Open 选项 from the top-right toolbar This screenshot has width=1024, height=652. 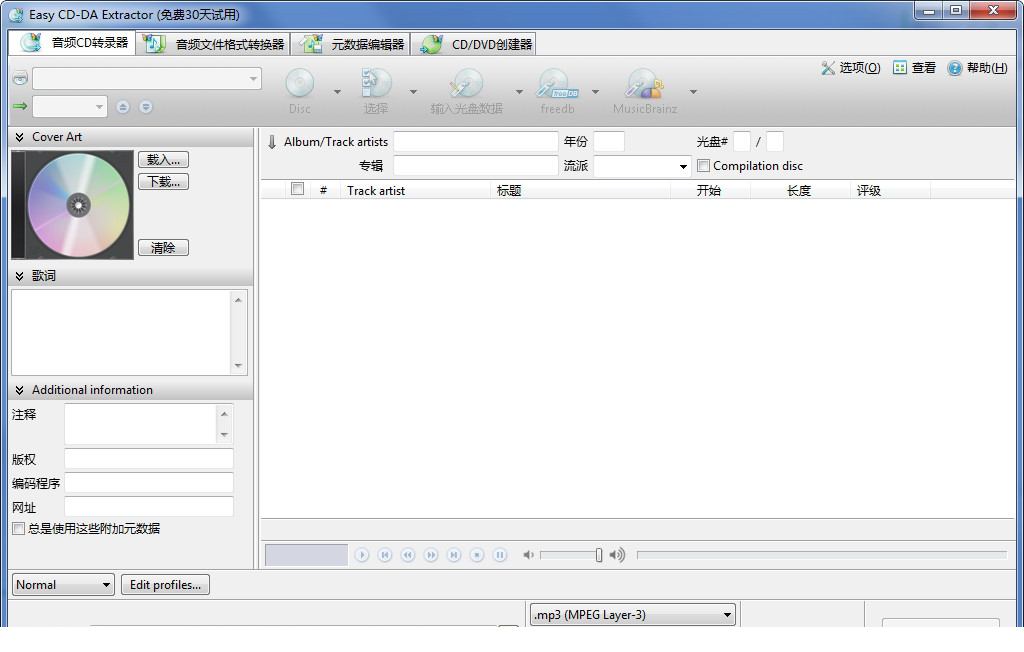point(849,67)
